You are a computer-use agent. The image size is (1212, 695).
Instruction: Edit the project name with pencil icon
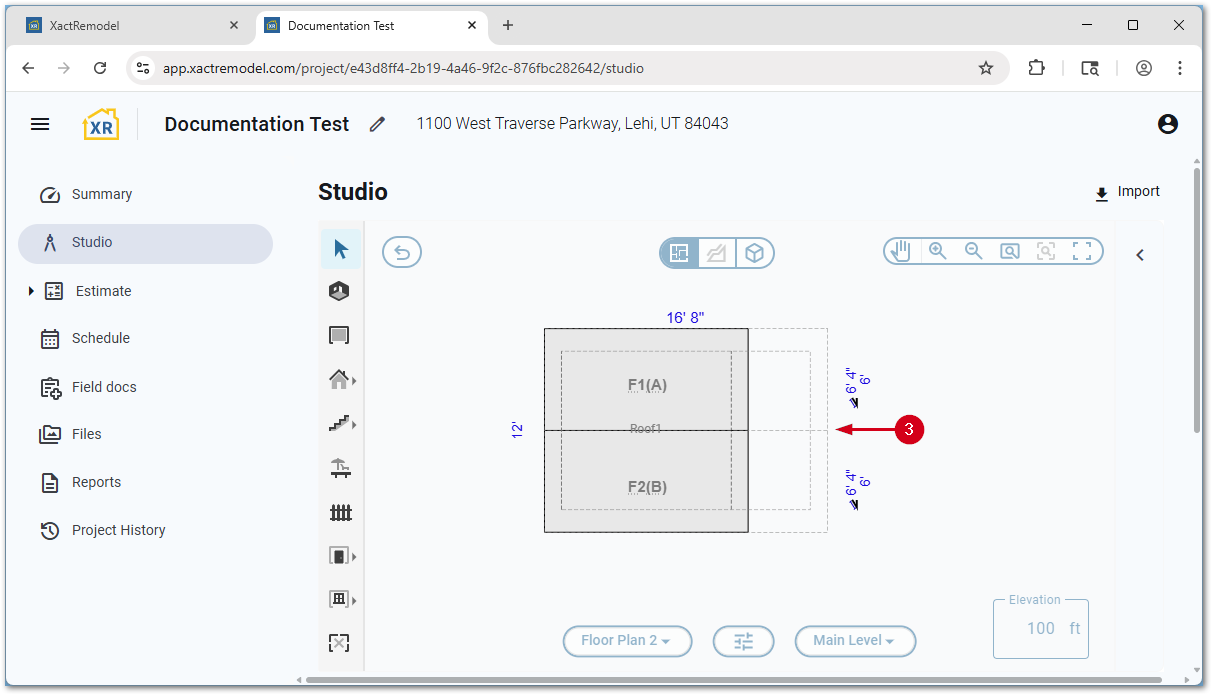pos(377,124)
